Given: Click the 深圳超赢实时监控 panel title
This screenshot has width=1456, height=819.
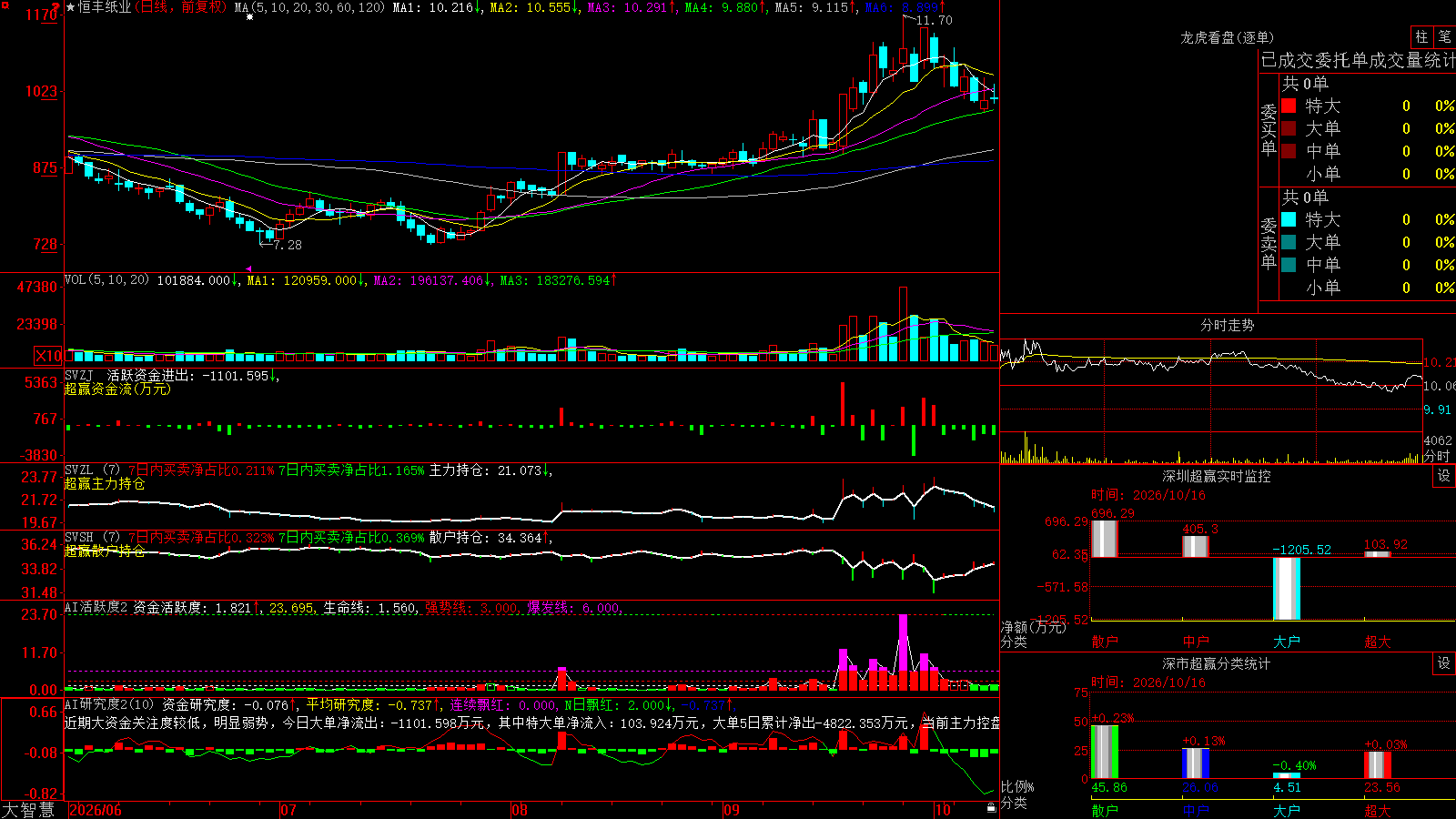Looking at the screenshot, I should 1217,476.
